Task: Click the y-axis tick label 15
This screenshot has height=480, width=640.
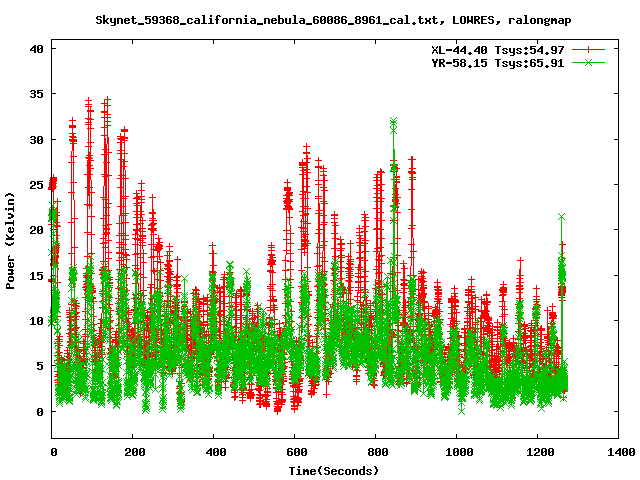Action: 36,276
